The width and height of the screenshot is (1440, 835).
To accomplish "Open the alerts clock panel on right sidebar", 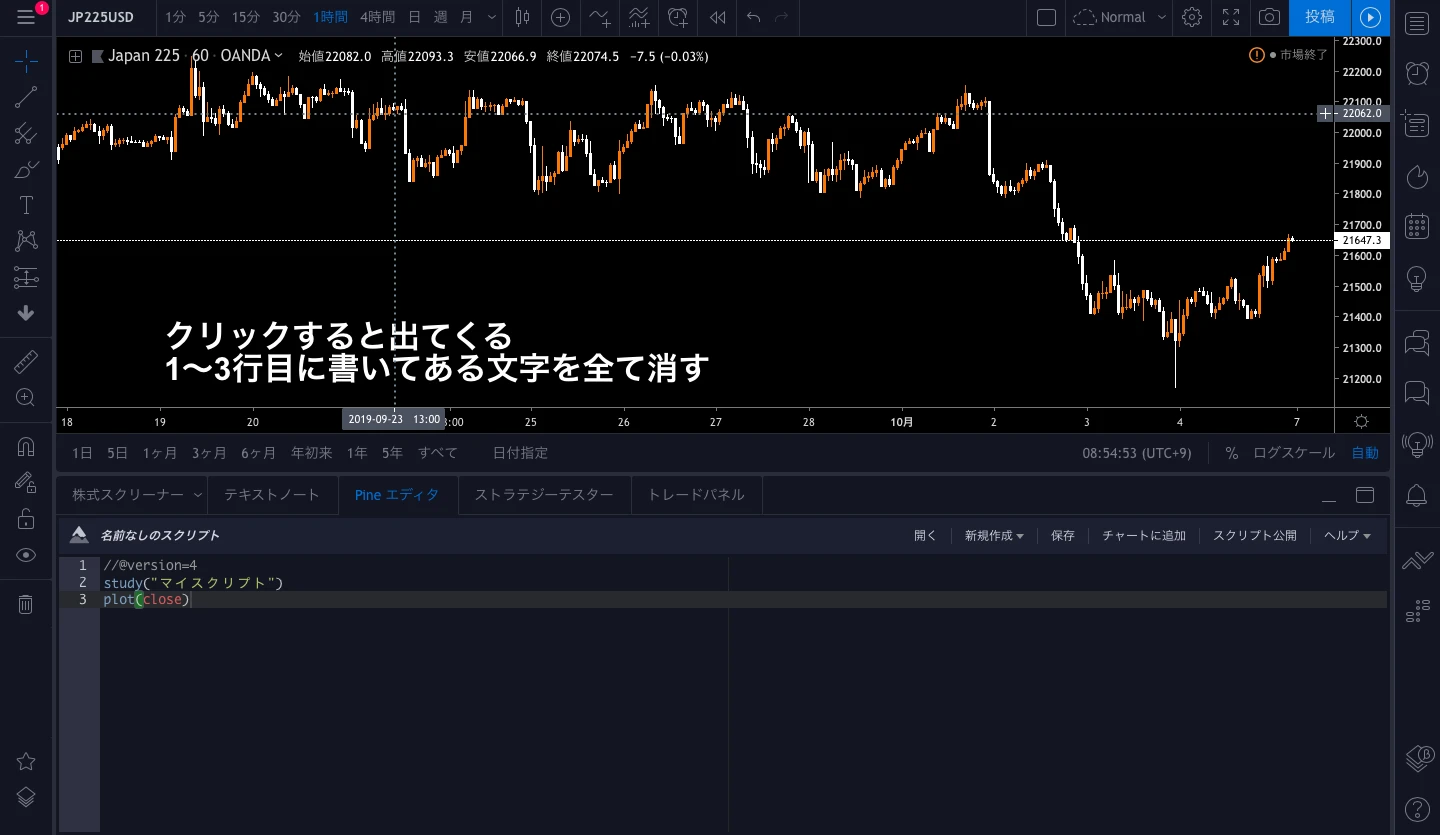I will [1416, 73].
